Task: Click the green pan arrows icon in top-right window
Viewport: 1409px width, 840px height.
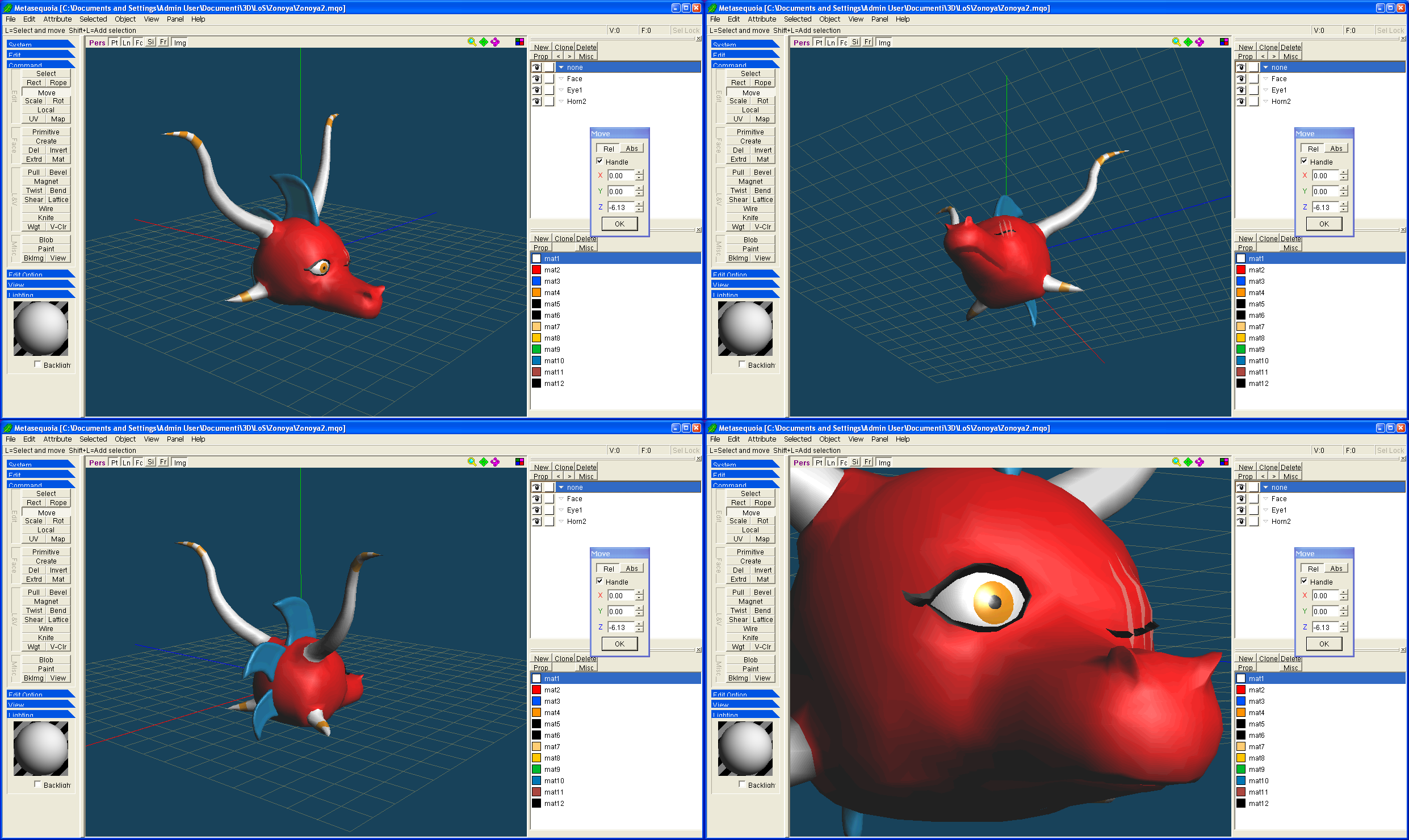Action: coord(1188,42)
